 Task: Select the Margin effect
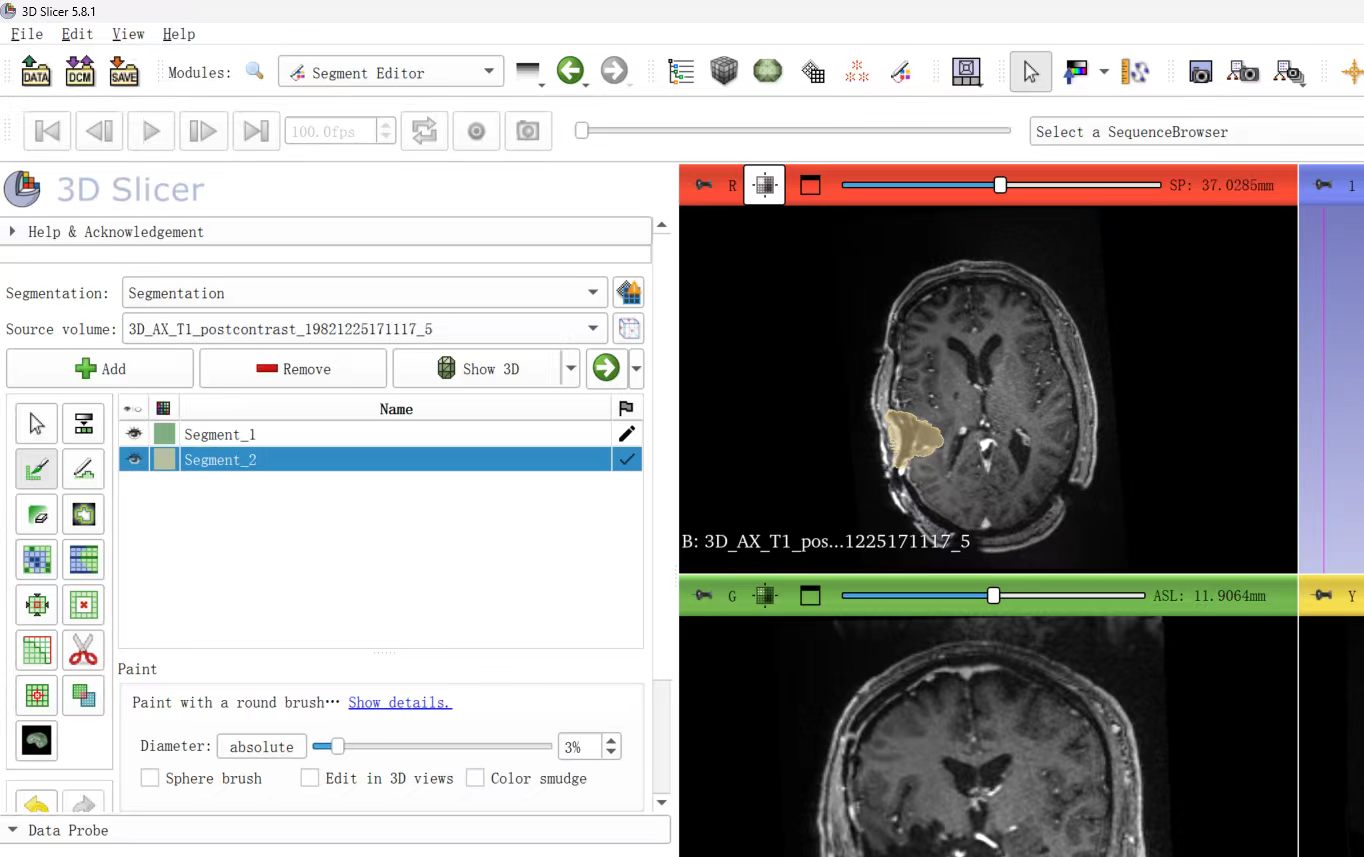click(x=37, y=605)
